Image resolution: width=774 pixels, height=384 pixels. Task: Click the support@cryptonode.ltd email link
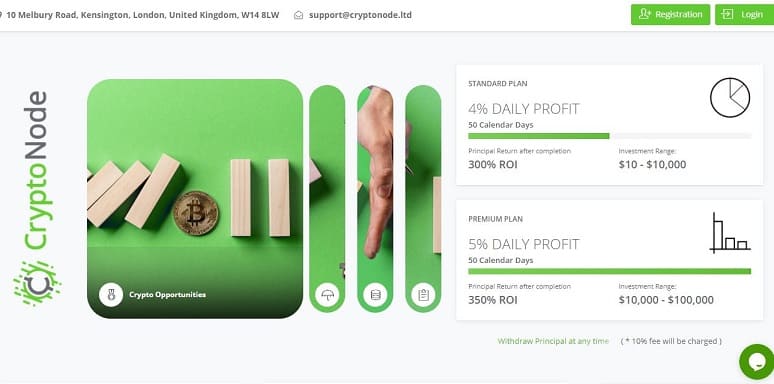360,15
